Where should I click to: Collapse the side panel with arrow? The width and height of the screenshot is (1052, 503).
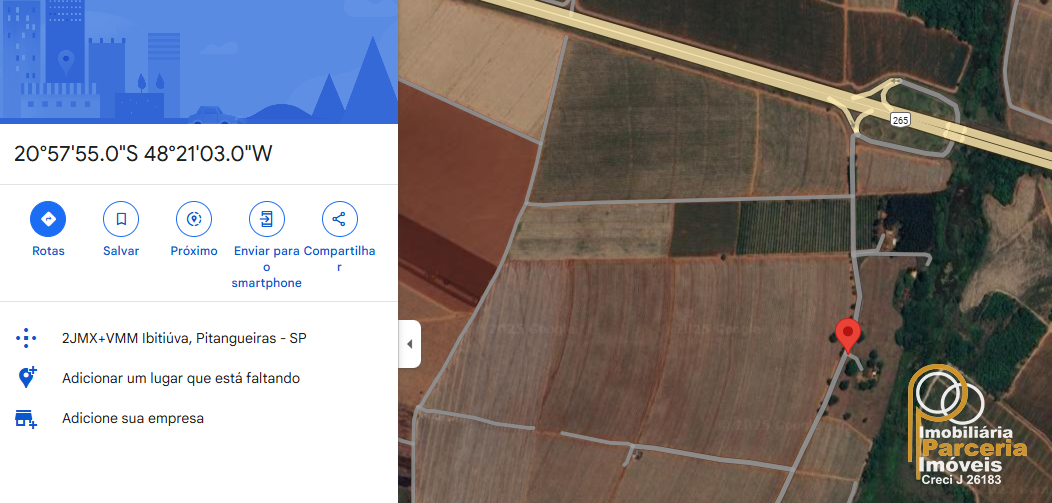click(x=409, y=344)
